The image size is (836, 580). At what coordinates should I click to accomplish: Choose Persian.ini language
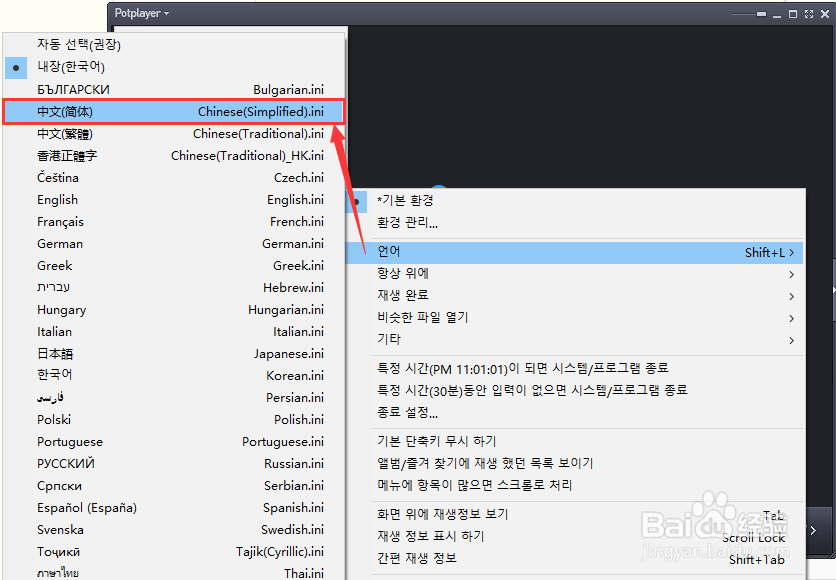coord(174,398)
